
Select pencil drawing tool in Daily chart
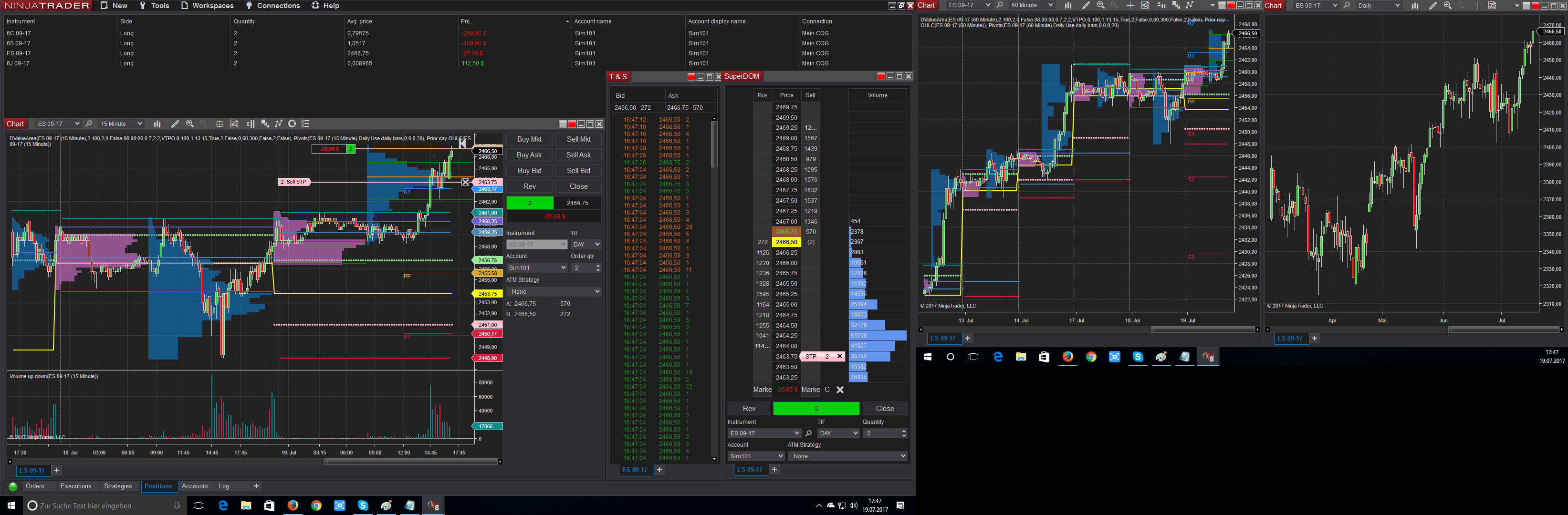(1433, 5)
